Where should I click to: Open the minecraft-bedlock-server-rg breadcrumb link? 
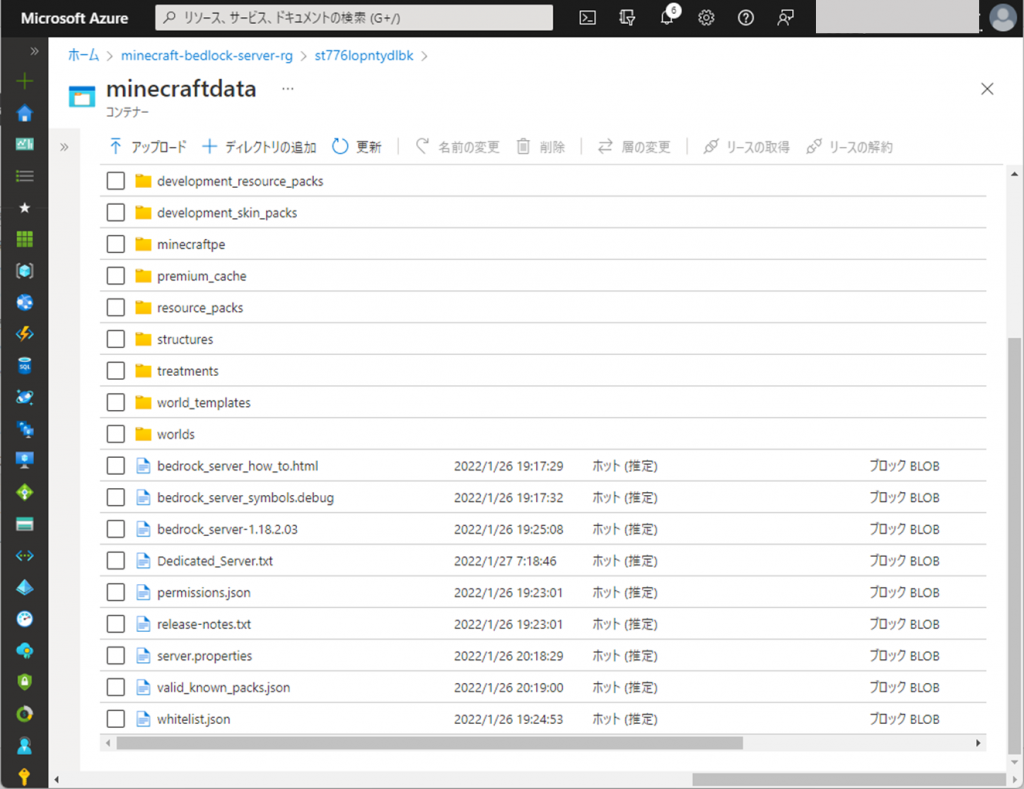click(x=207, y=56)
